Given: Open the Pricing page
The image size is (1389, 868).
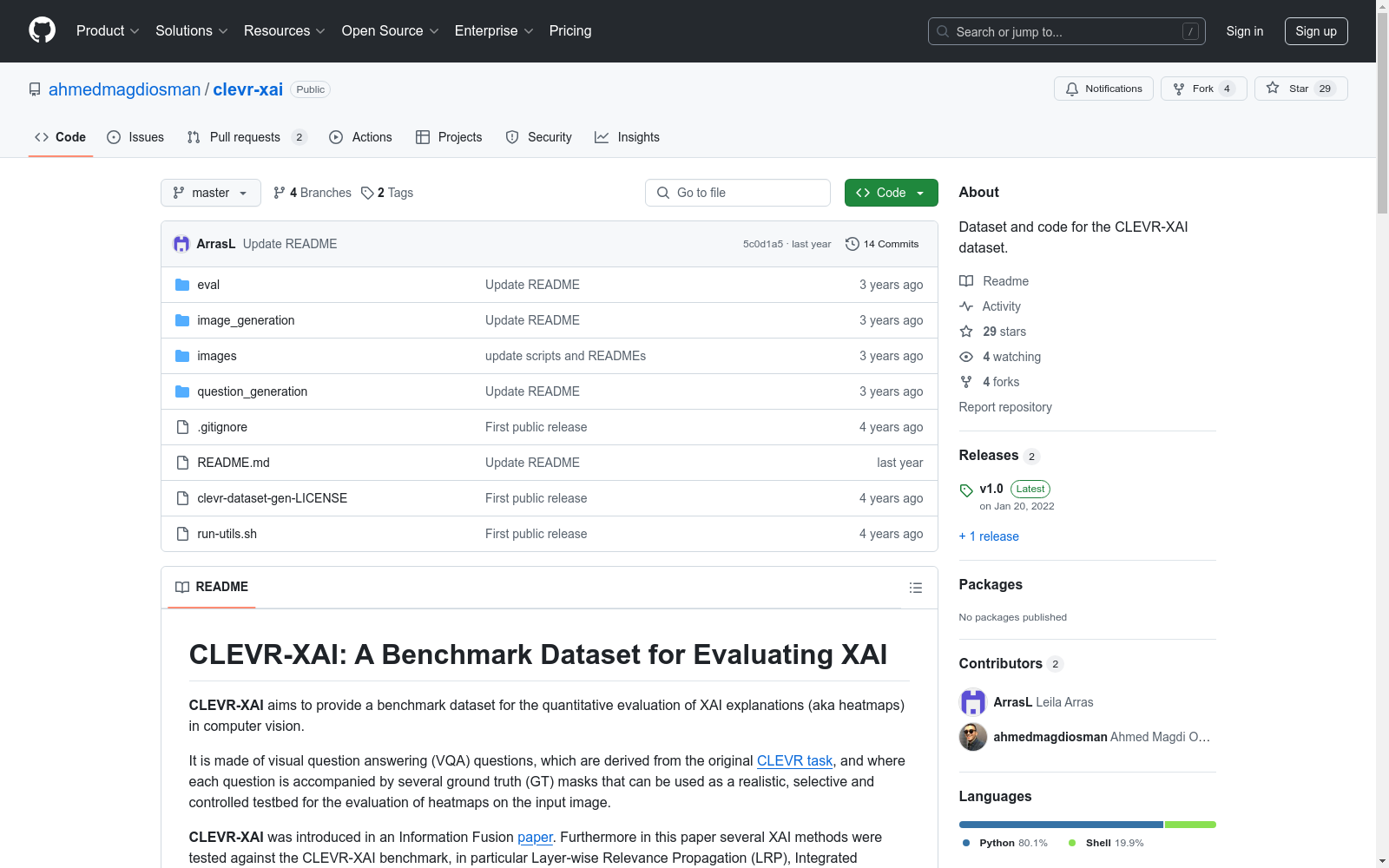Looking at the screenshot, I should (570, 31).
